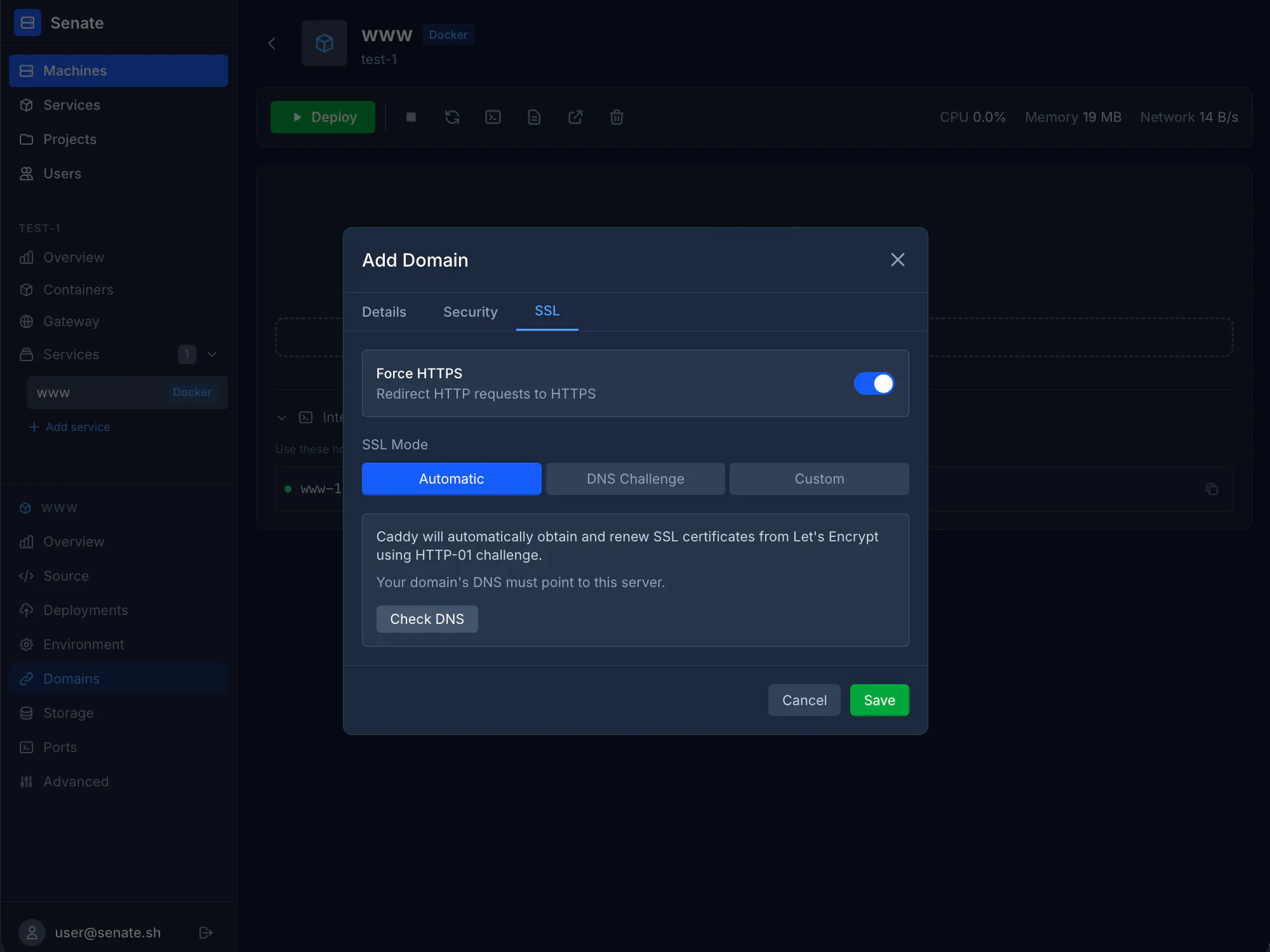The height and width of the screenshot is (952, 1270).
Task: Open the Gateway page
Action: [118, 321]
